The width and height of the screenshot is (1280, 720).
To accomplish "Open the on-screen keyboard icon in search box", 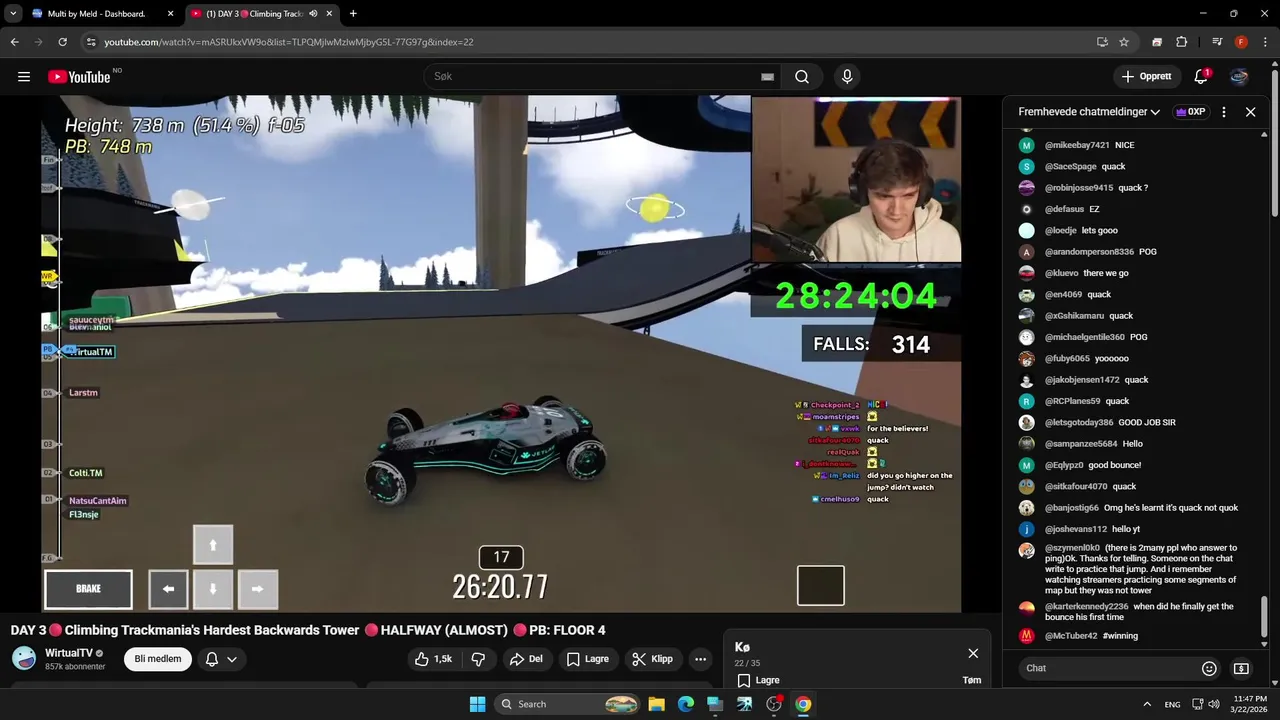I will (767, 77).
